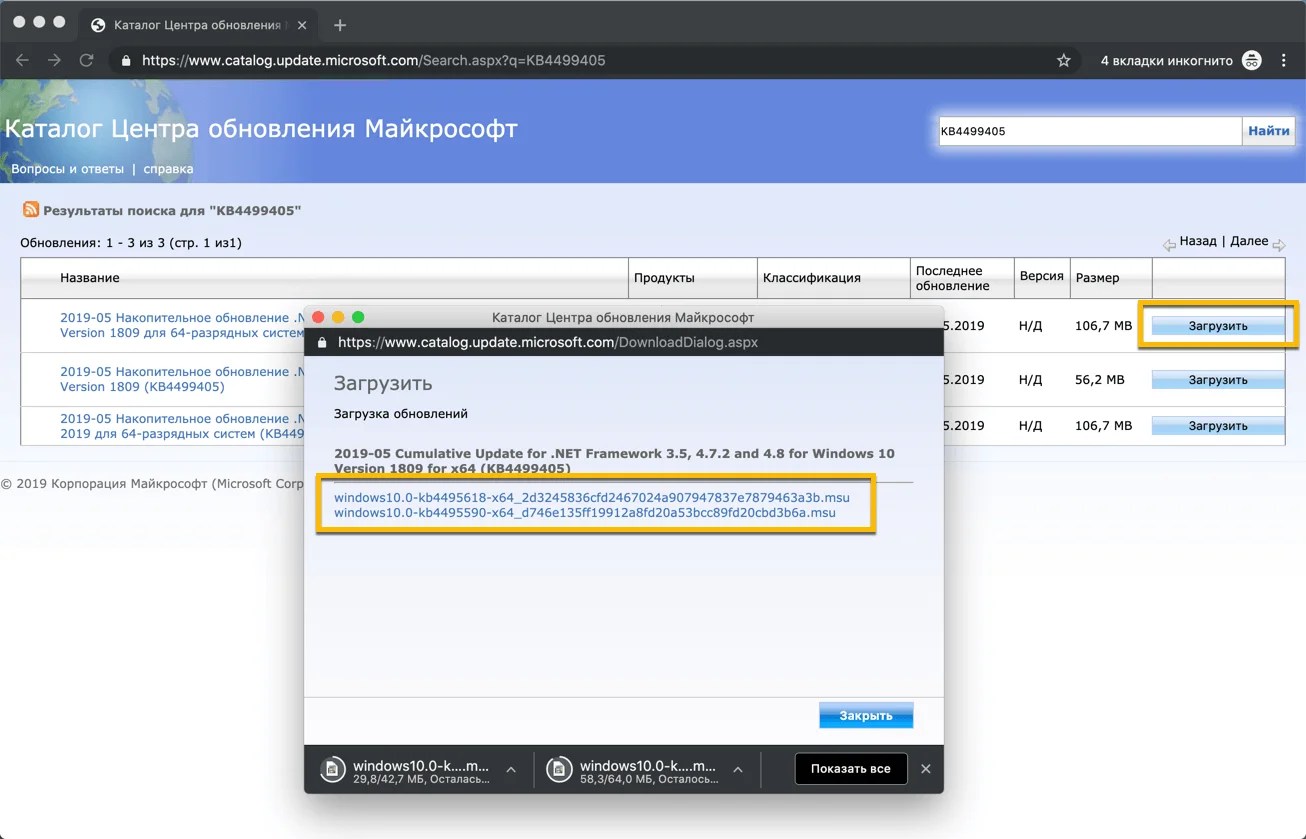Click the Загрузка обновлений text in the dialog

(x=401, y=414)
